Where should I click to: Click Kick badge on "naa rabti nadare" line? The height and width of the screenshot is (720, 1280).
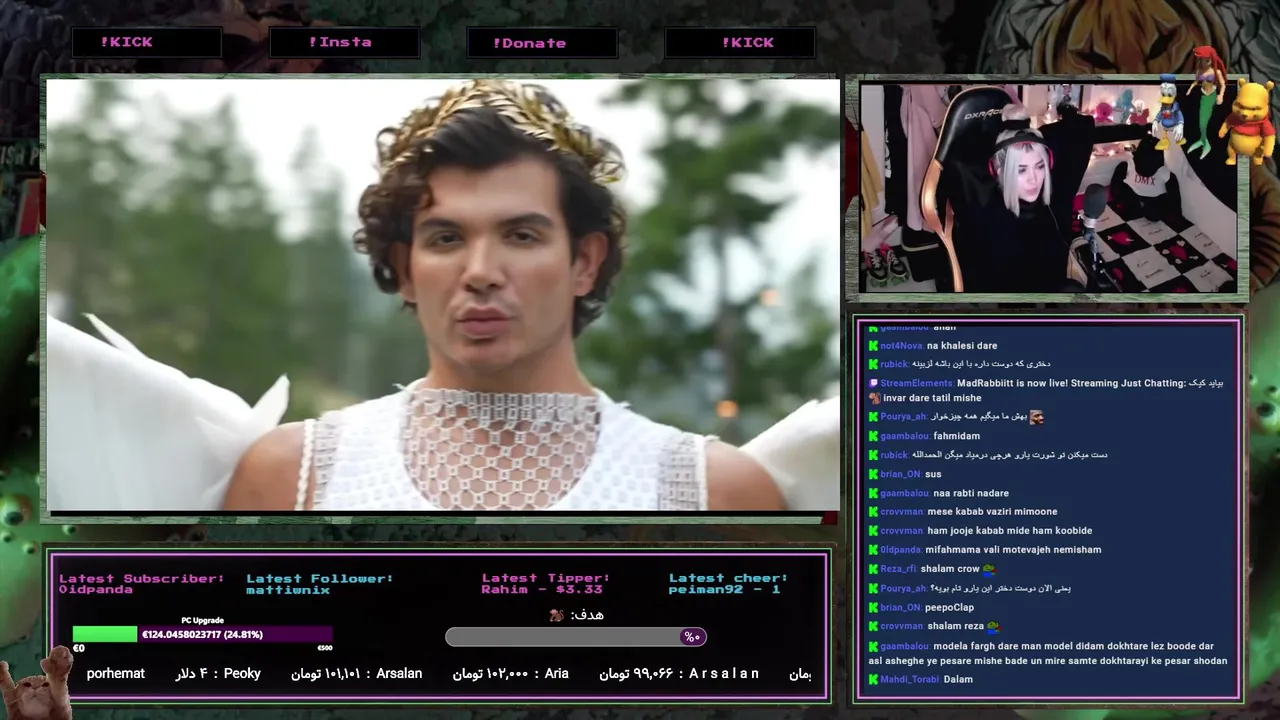click(873, 493)
